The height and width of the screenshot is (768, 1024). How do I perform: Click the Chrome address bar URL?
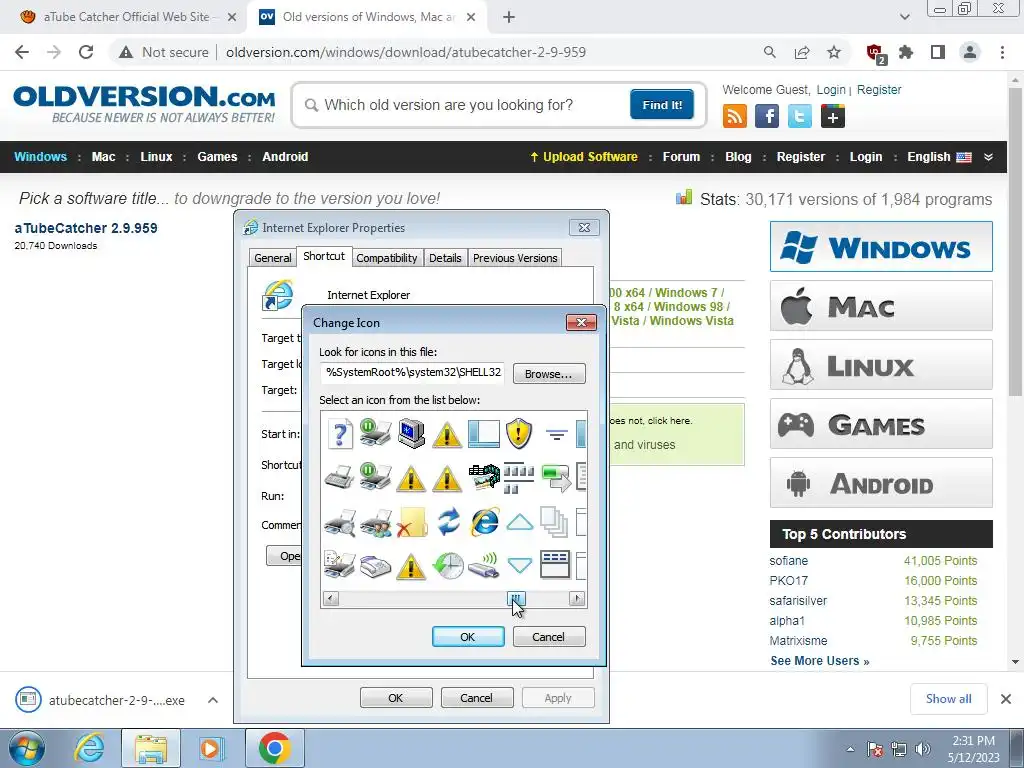coord(406,52)
